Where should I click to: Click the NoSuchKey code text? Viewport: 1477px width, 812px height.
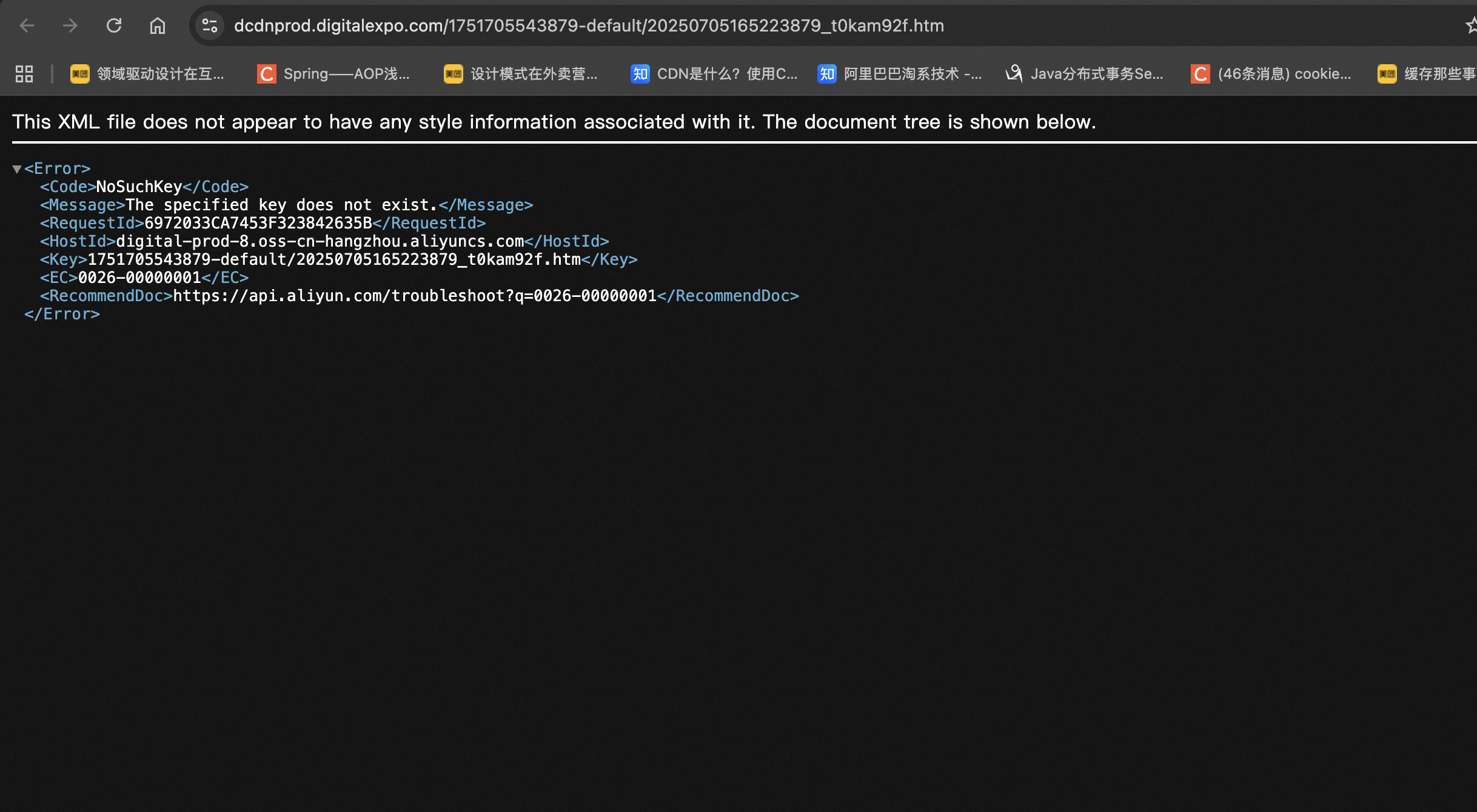click(x=139, y=187)
